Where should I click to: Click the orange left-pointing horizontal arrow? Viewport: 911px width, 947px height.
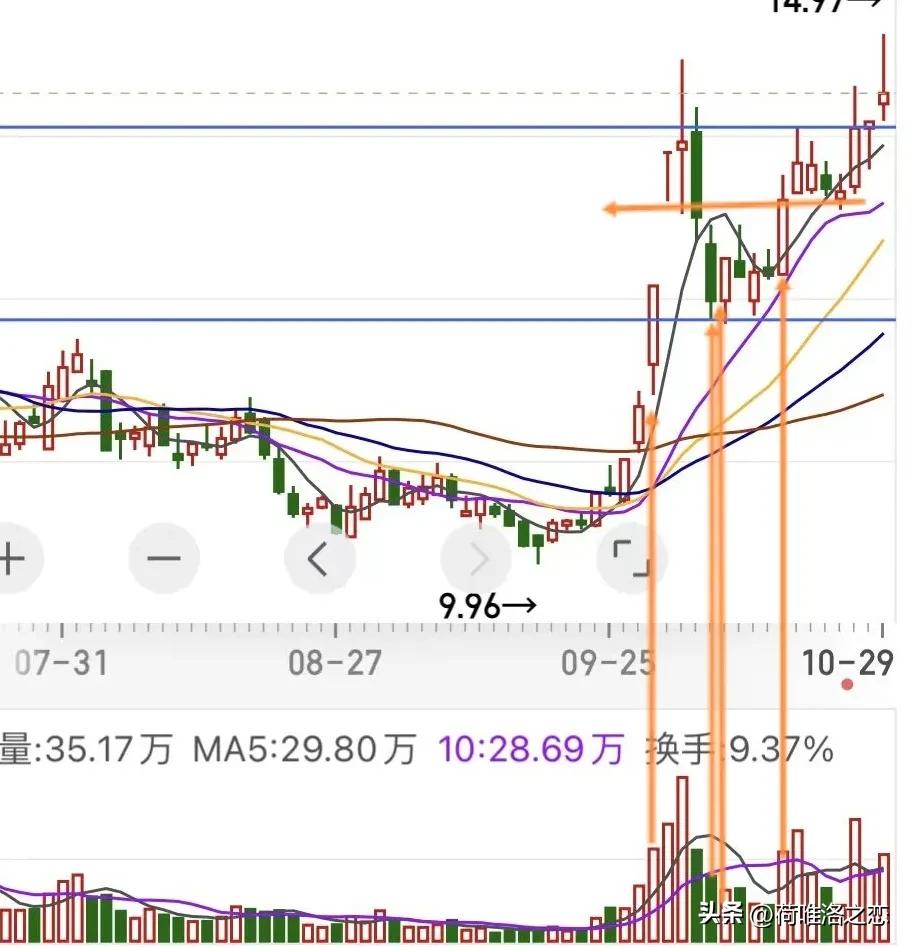(700, 208)
